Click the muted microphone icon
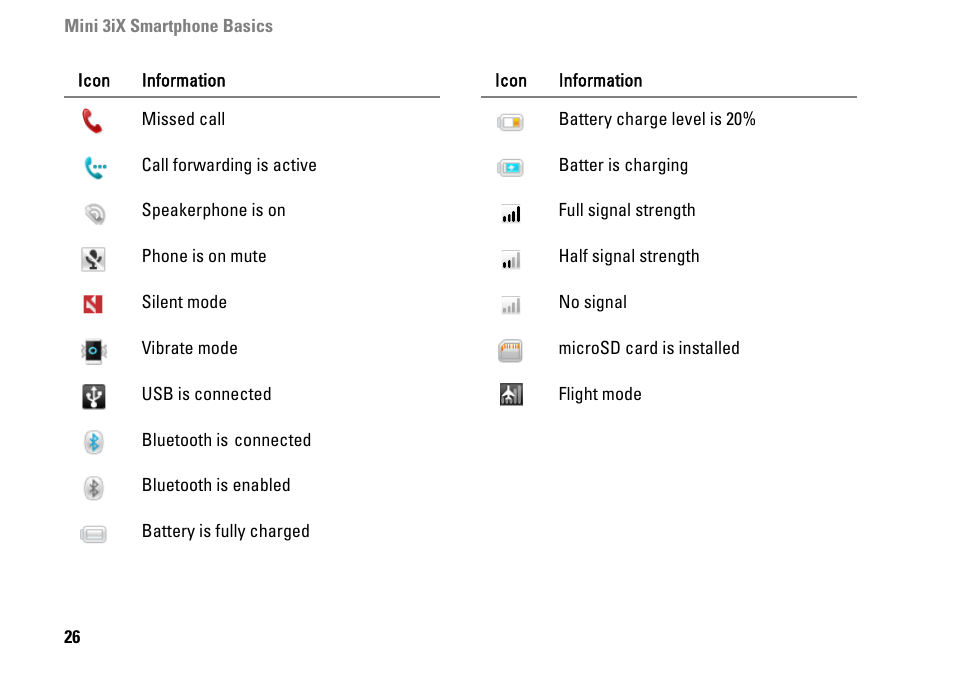The image size is (954, 677). click(93, 259)
